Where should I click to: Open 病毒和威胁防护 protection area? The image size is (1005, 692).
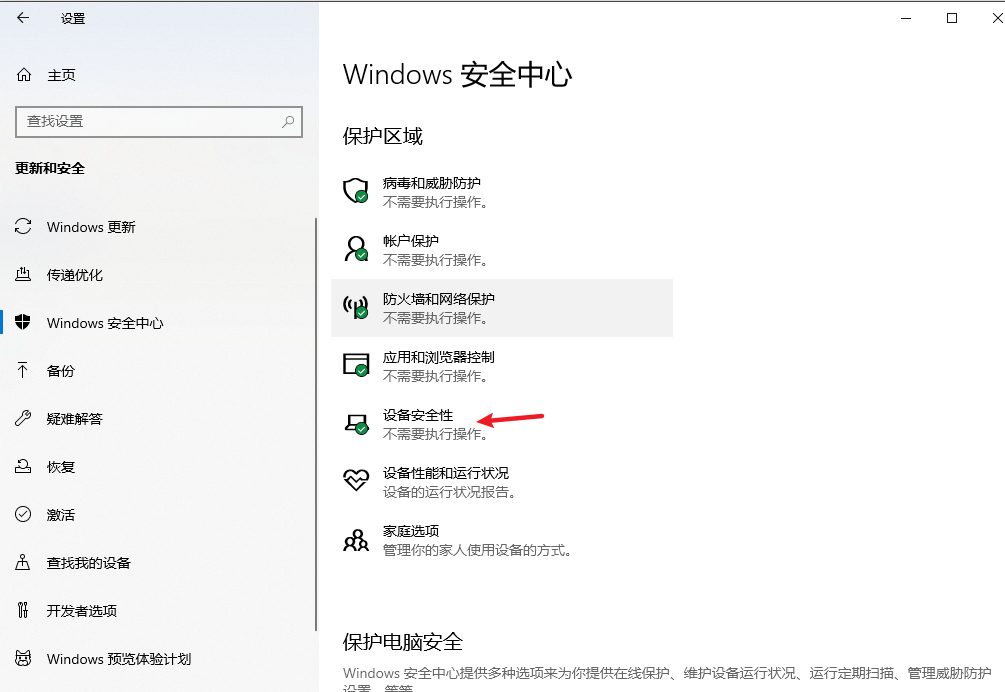click(x=502, y=192)
